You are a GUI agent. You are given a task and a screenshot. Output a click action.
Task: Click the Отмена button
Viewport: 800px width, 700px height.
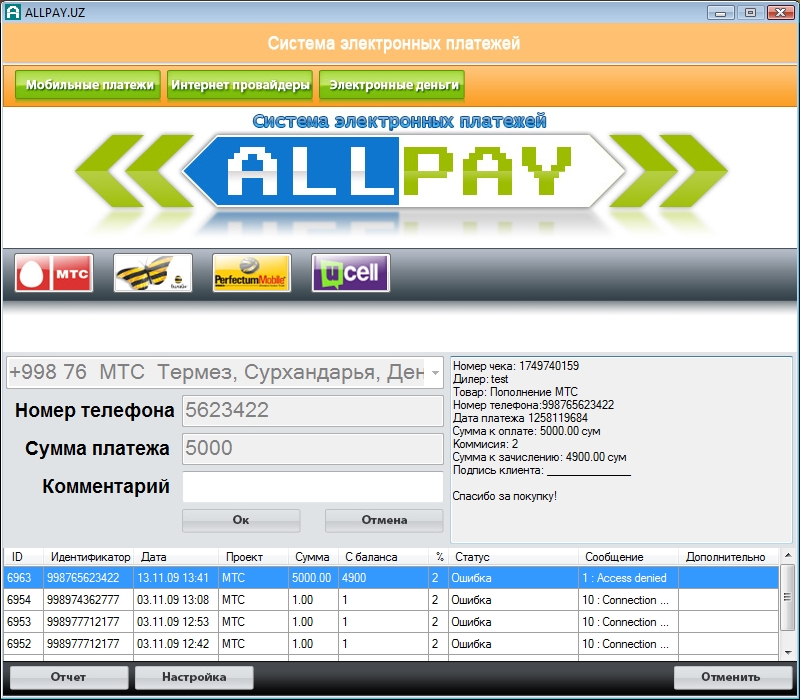(x=383, y=520)
